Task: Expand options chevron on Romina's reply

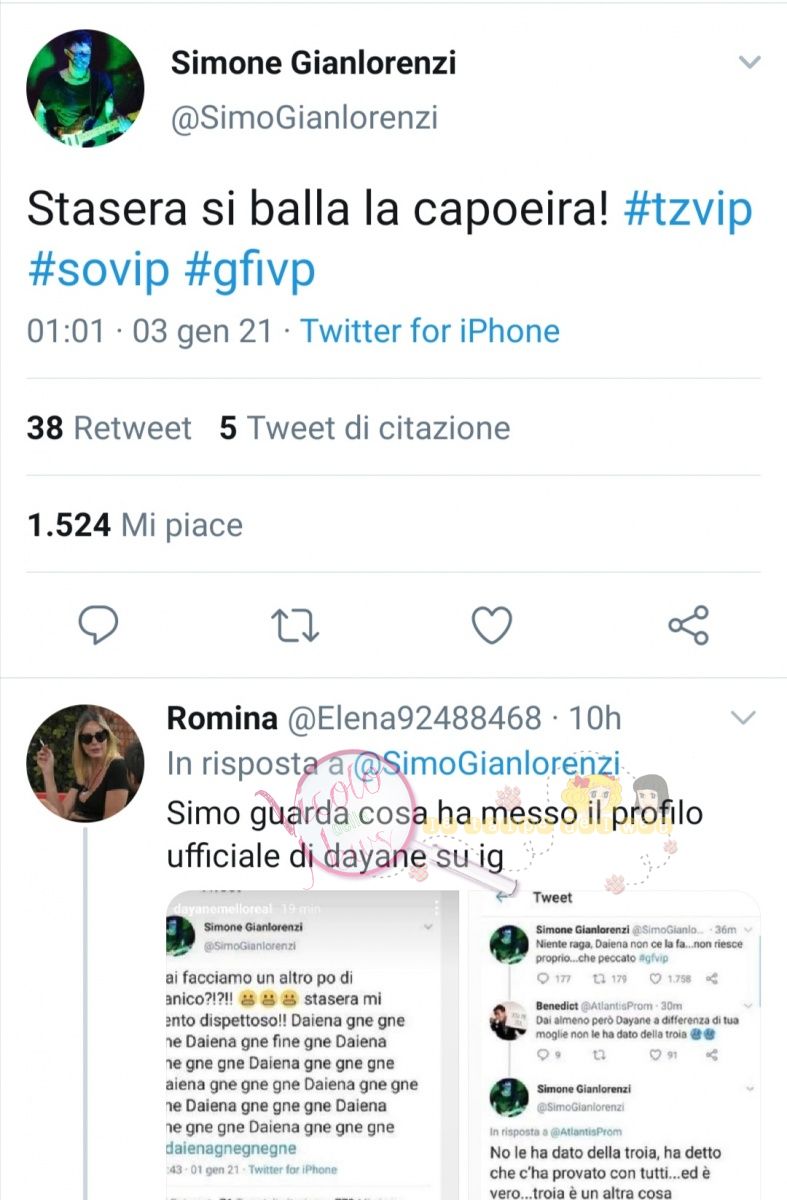Action: [x=742, y=718]
